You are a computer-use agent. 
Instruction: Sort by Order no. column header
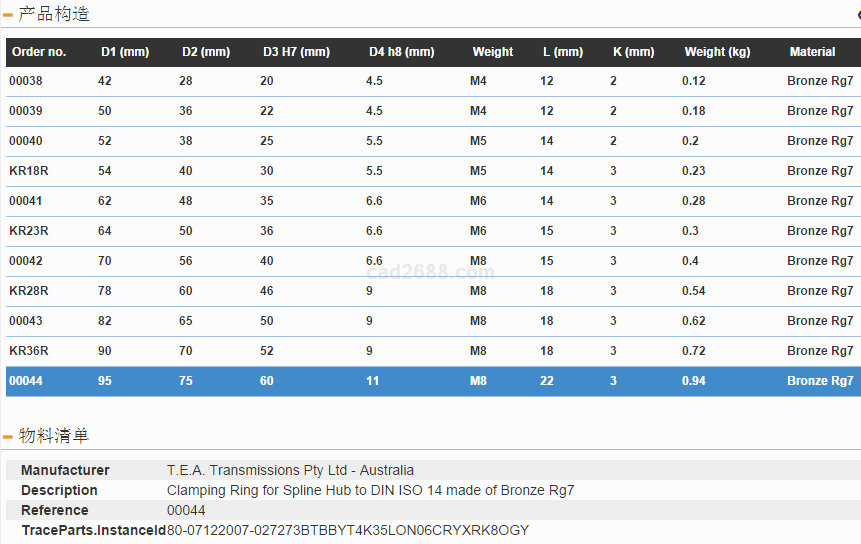pyautogui.click(x=39, y=52)
